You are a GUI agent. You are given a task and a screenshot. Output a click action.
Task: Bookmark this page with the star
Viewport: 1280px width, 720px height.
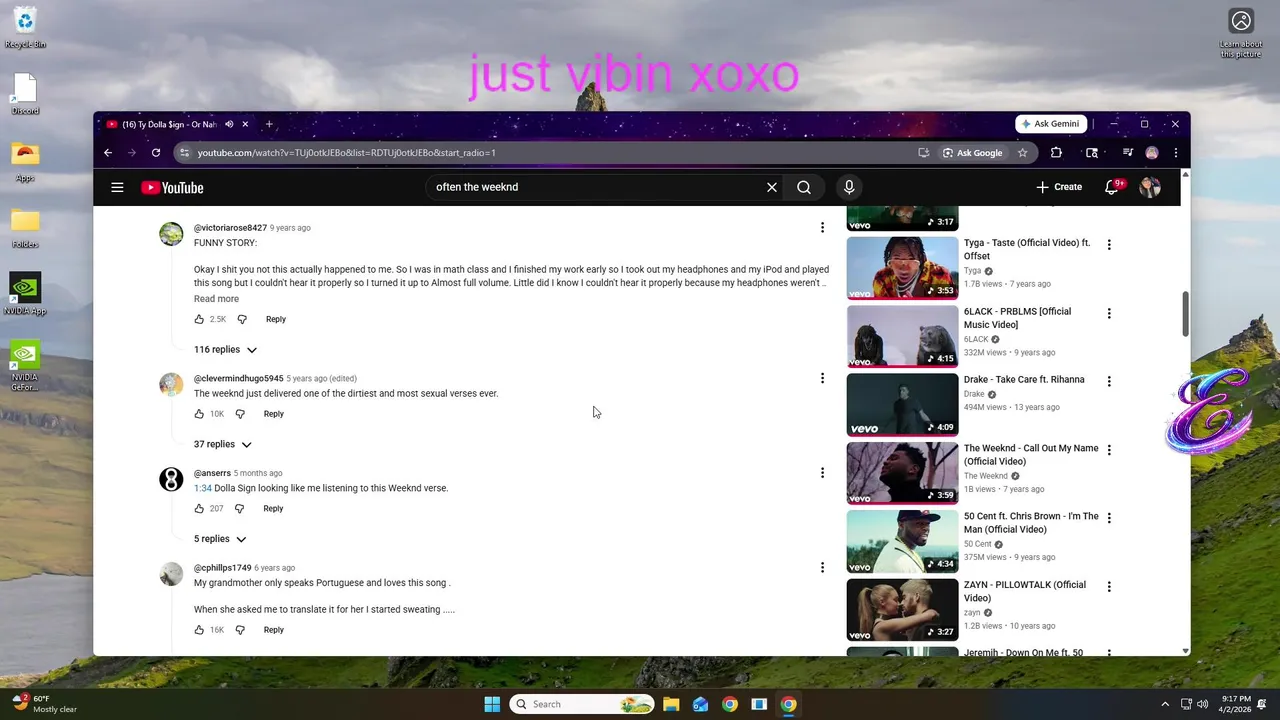[1022, 153]
